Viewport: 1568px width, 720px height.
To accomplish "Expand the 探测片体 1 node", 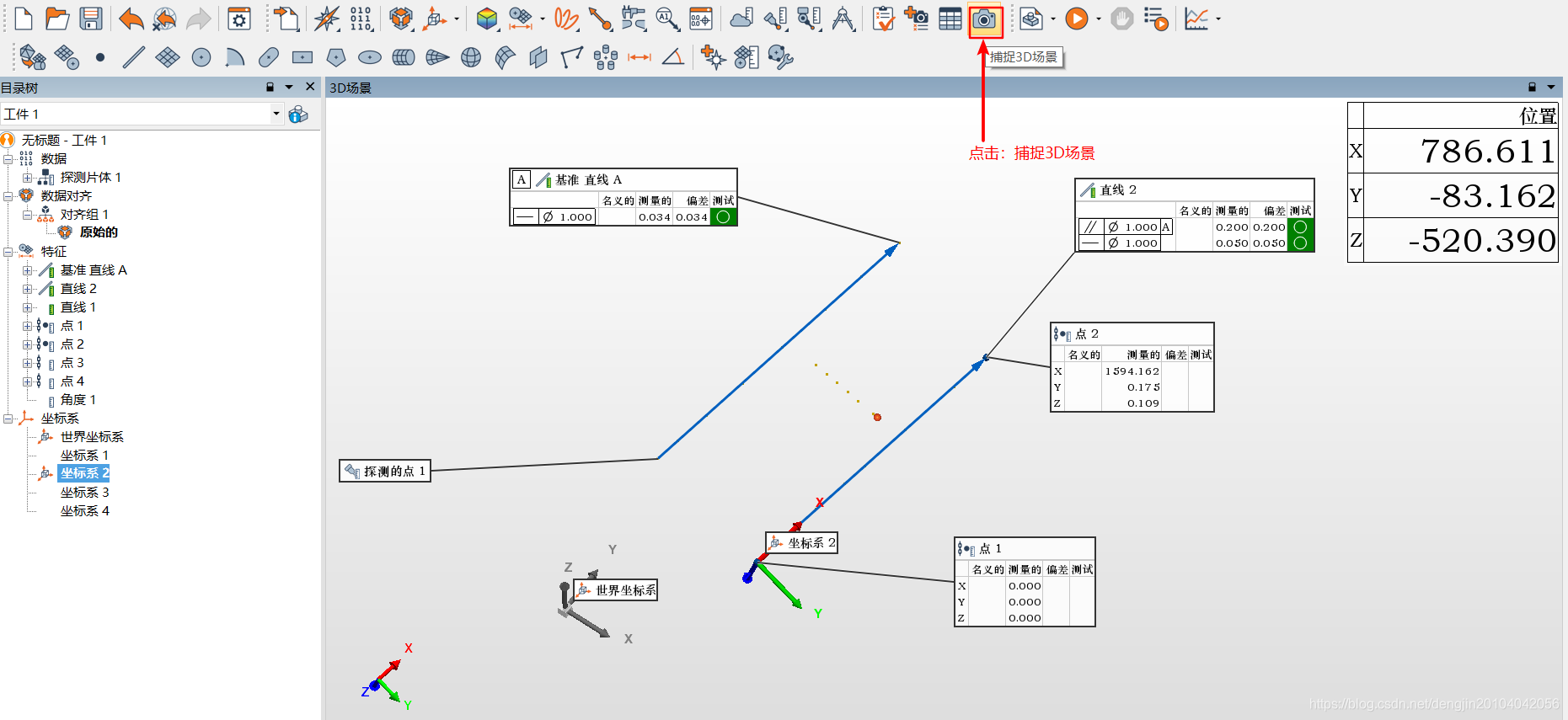I will tap(27, 177).
